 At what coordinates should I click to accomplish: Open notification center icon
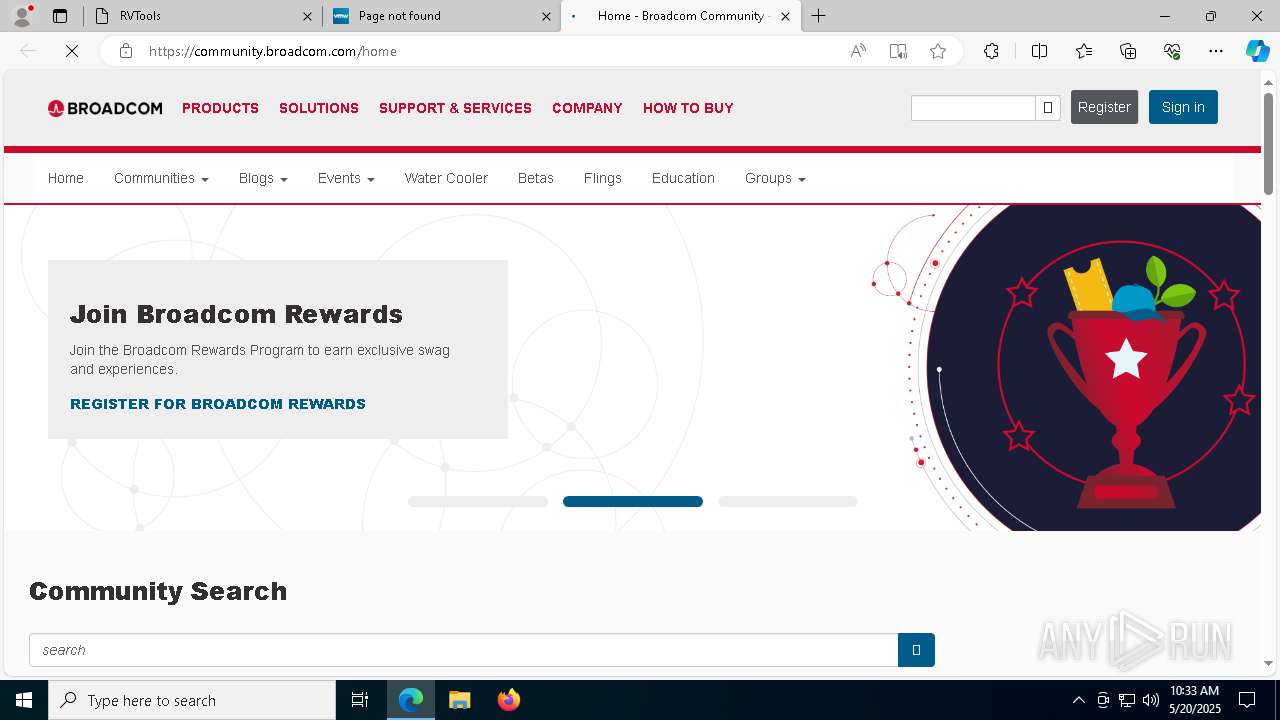coord(1247,700)
